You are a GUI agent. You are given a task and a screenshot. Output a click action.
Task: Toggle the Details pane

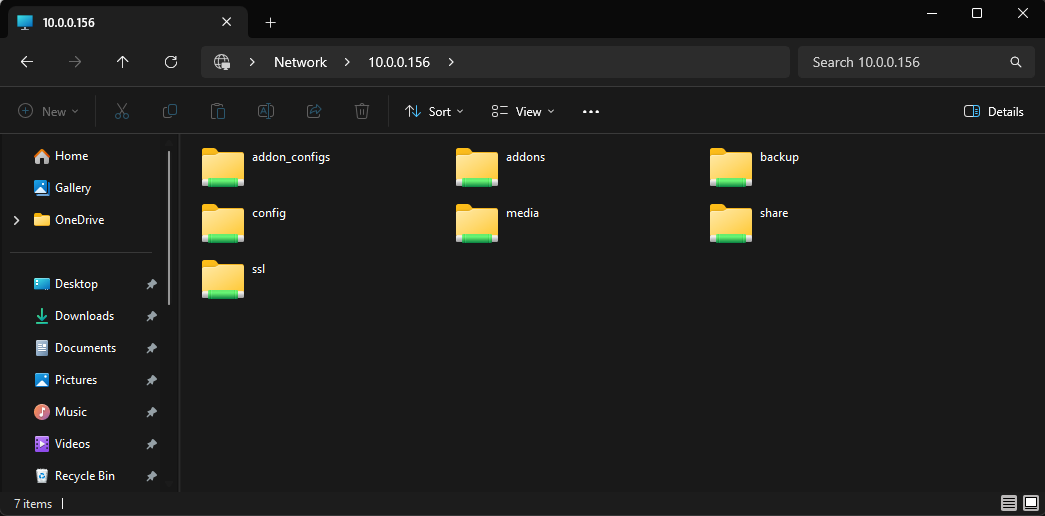coord(993,112)
